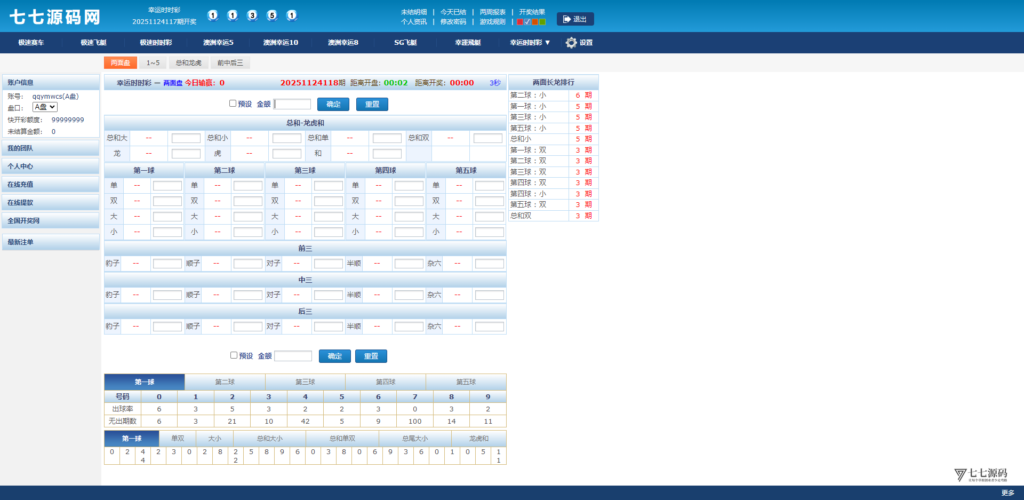Screen dimensions: 1024x500
Task: Open the 幸运飞艇 game
Action: click(468, 42)
